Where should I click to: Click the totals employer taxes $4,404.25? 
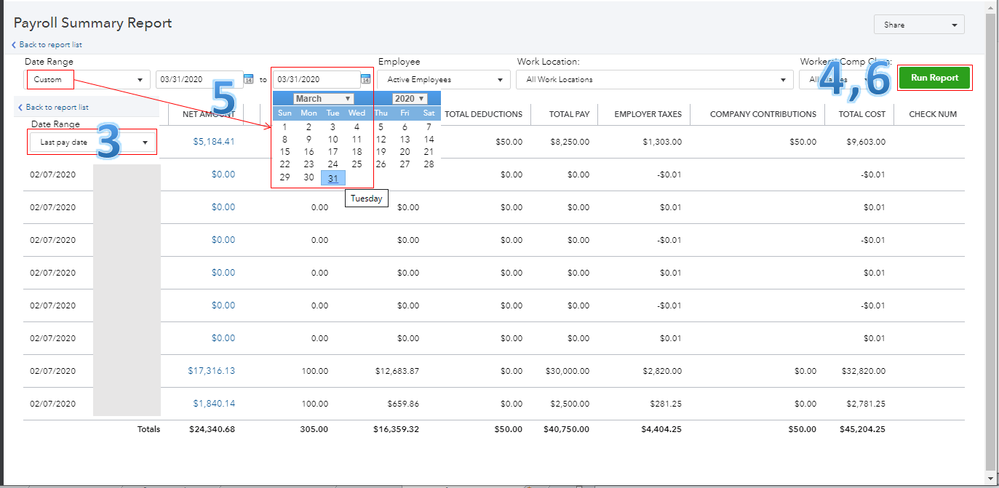[661, 429]
